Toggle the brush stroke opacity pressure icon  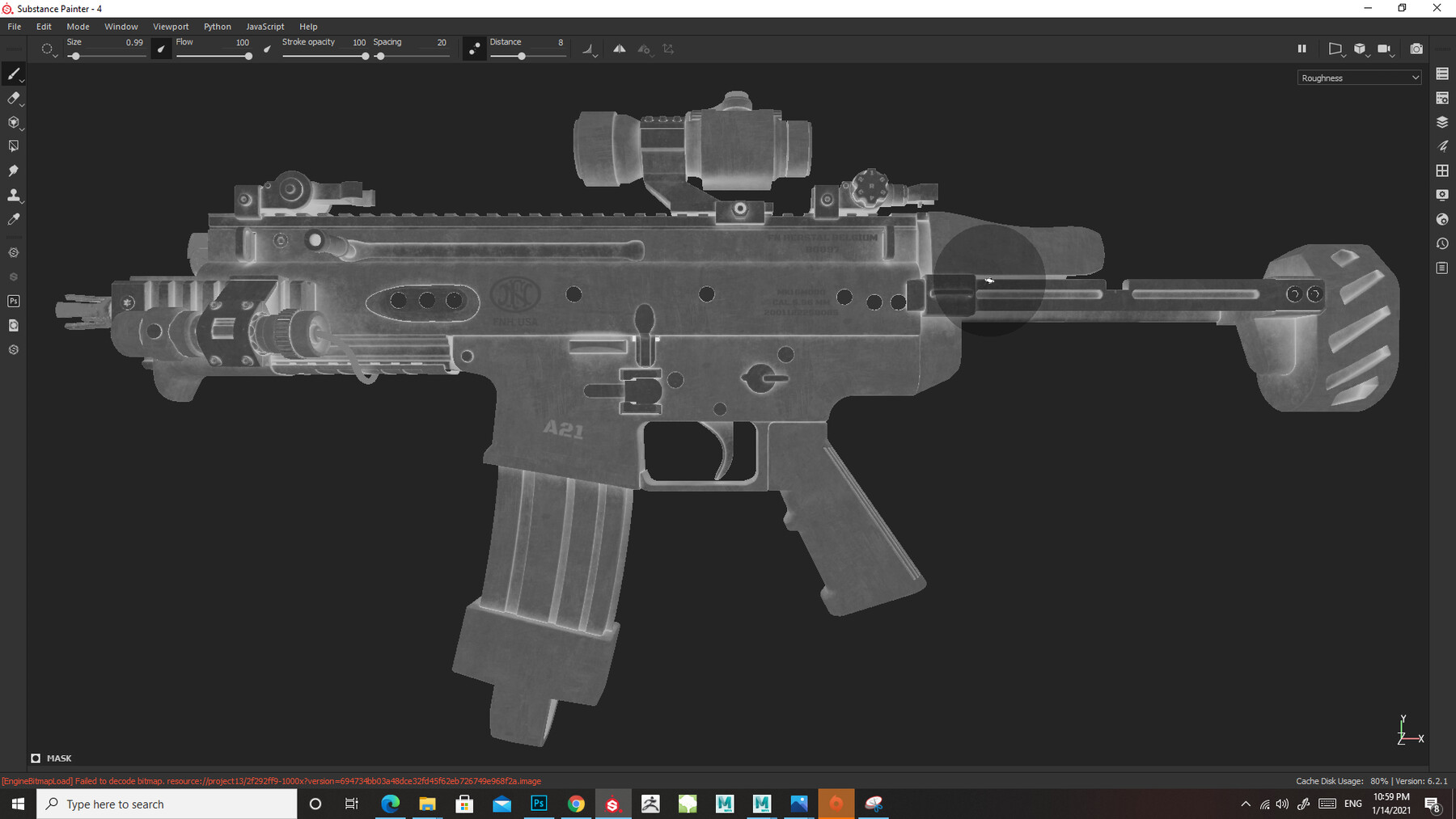point(267,49)
